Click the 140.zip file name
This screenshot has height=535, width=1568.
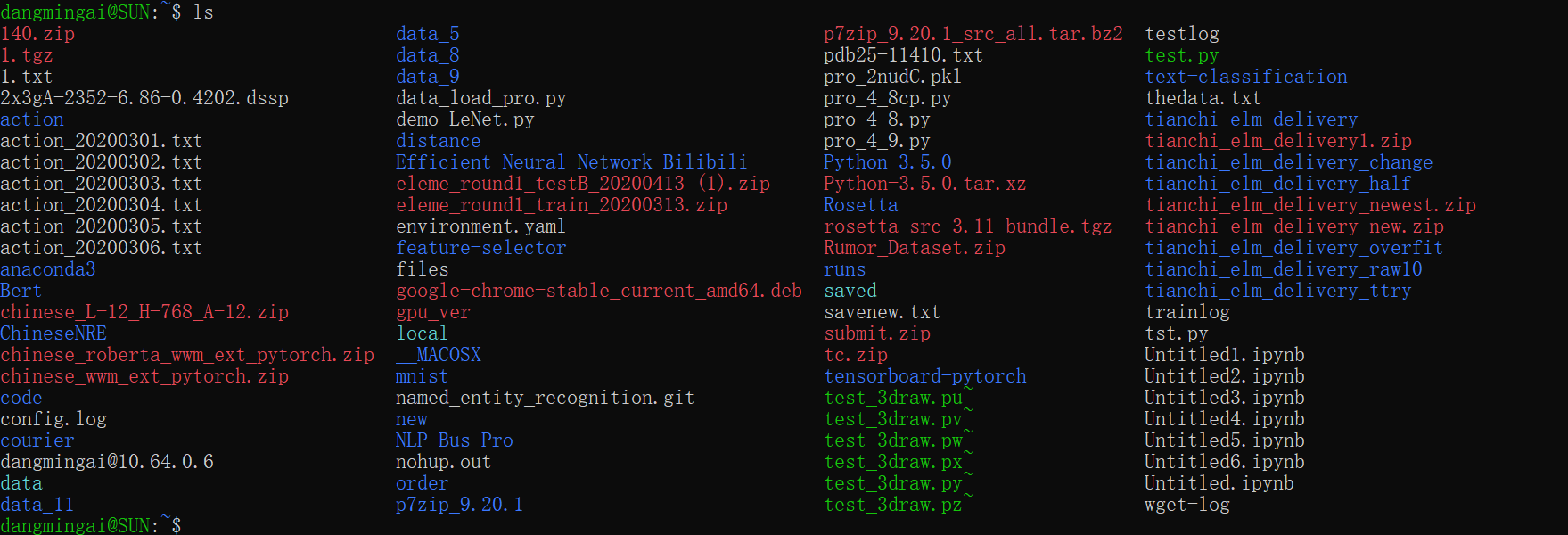(x=37, y=34)
